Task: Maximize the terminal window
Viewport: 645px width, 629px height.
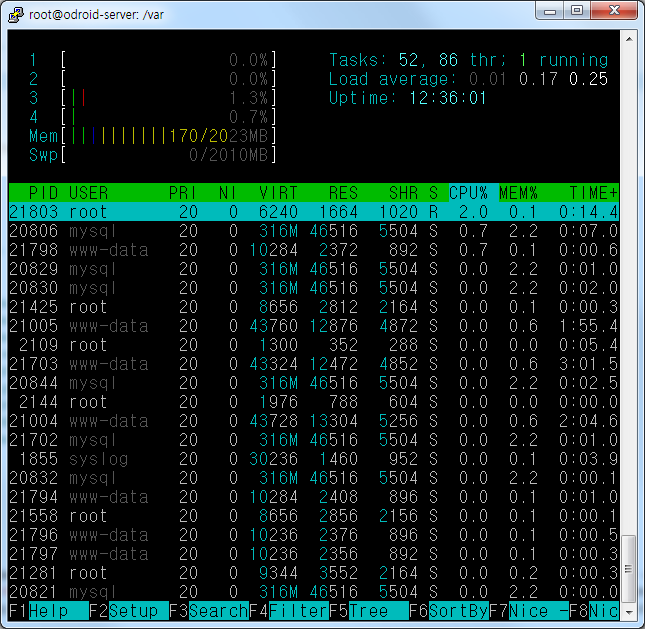Action: pyautogui.click(x=577, y=12)
